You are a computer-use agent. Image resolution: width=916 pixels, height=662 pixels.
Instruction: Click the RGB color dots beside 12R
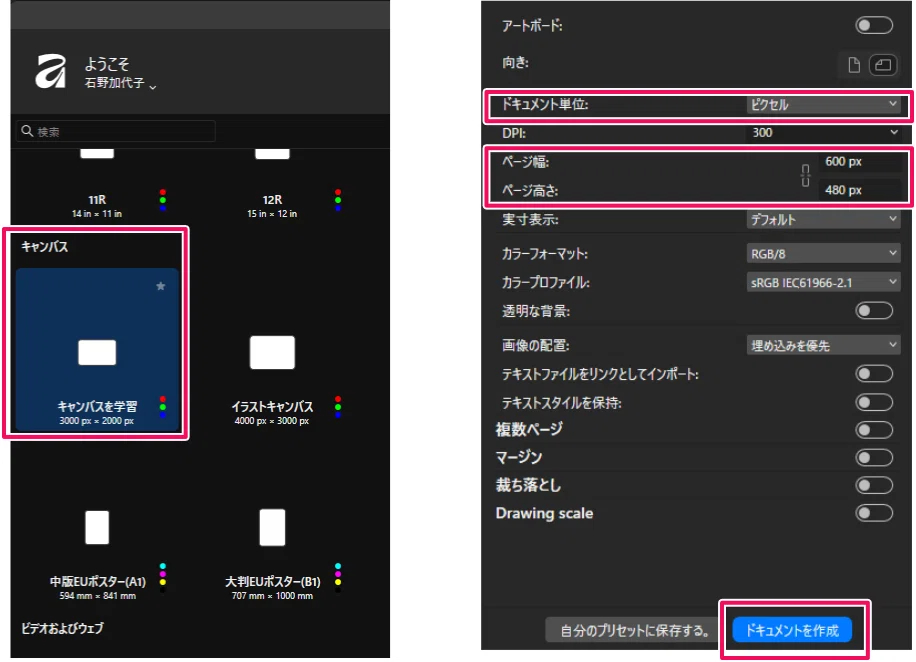[x=338, y=200]
